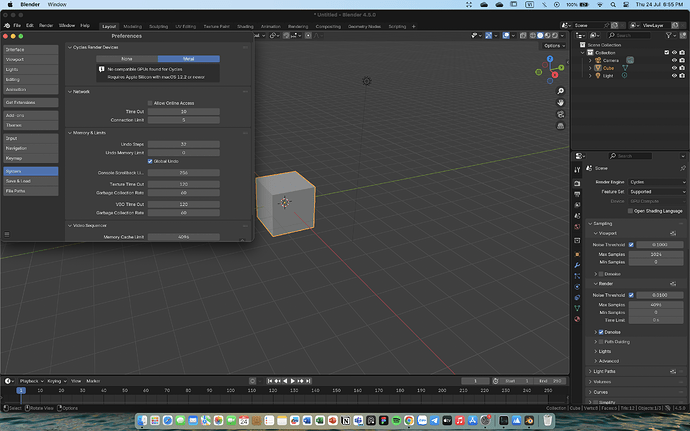This screenshot has width=690, height=431.
Task: Open the Object Data green triangle tab
Action: [577, 308]
